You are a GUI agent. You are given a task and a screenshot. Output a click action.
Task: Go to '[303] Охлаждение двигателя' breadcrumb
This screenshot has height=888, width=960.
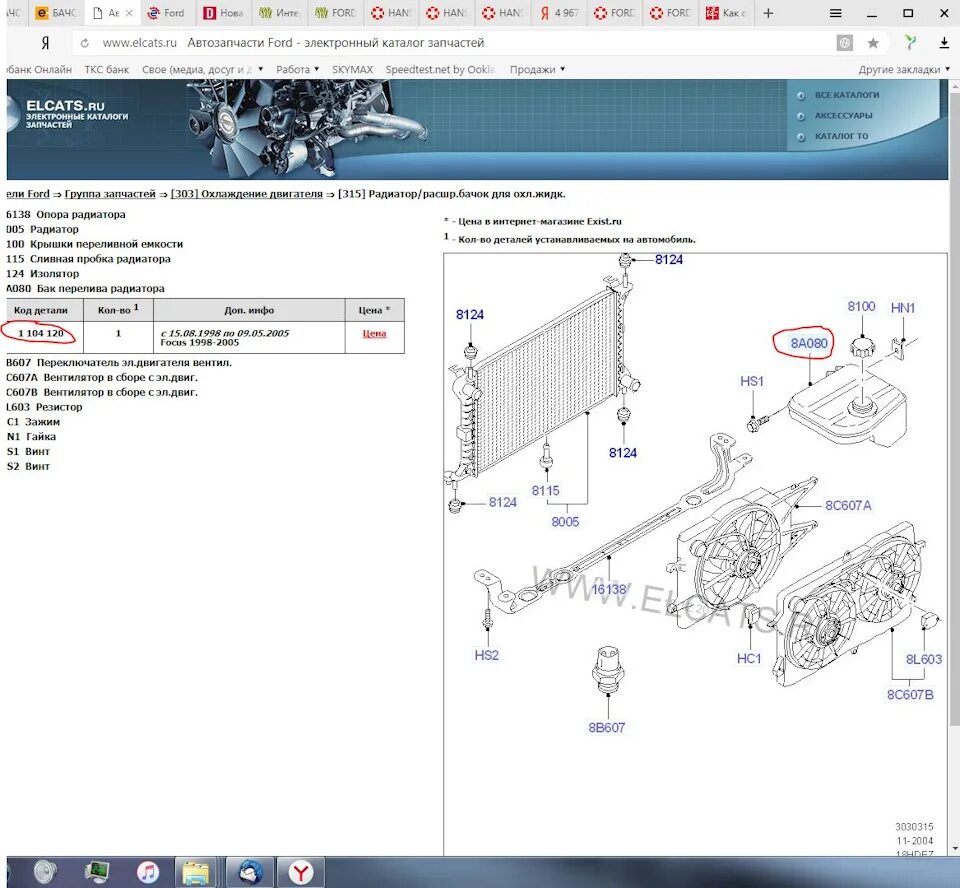pyautogui.click(x=247, y=194)
